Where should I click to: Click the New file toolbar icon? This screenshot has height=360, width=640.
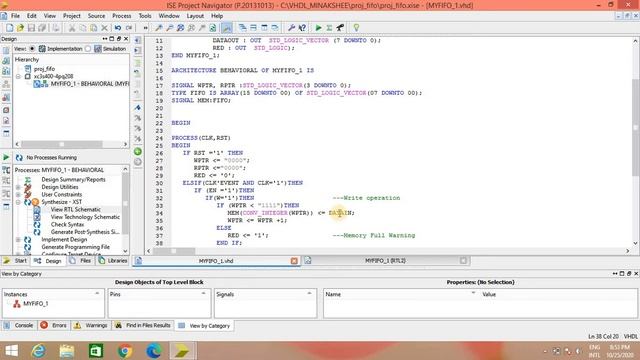9,28
